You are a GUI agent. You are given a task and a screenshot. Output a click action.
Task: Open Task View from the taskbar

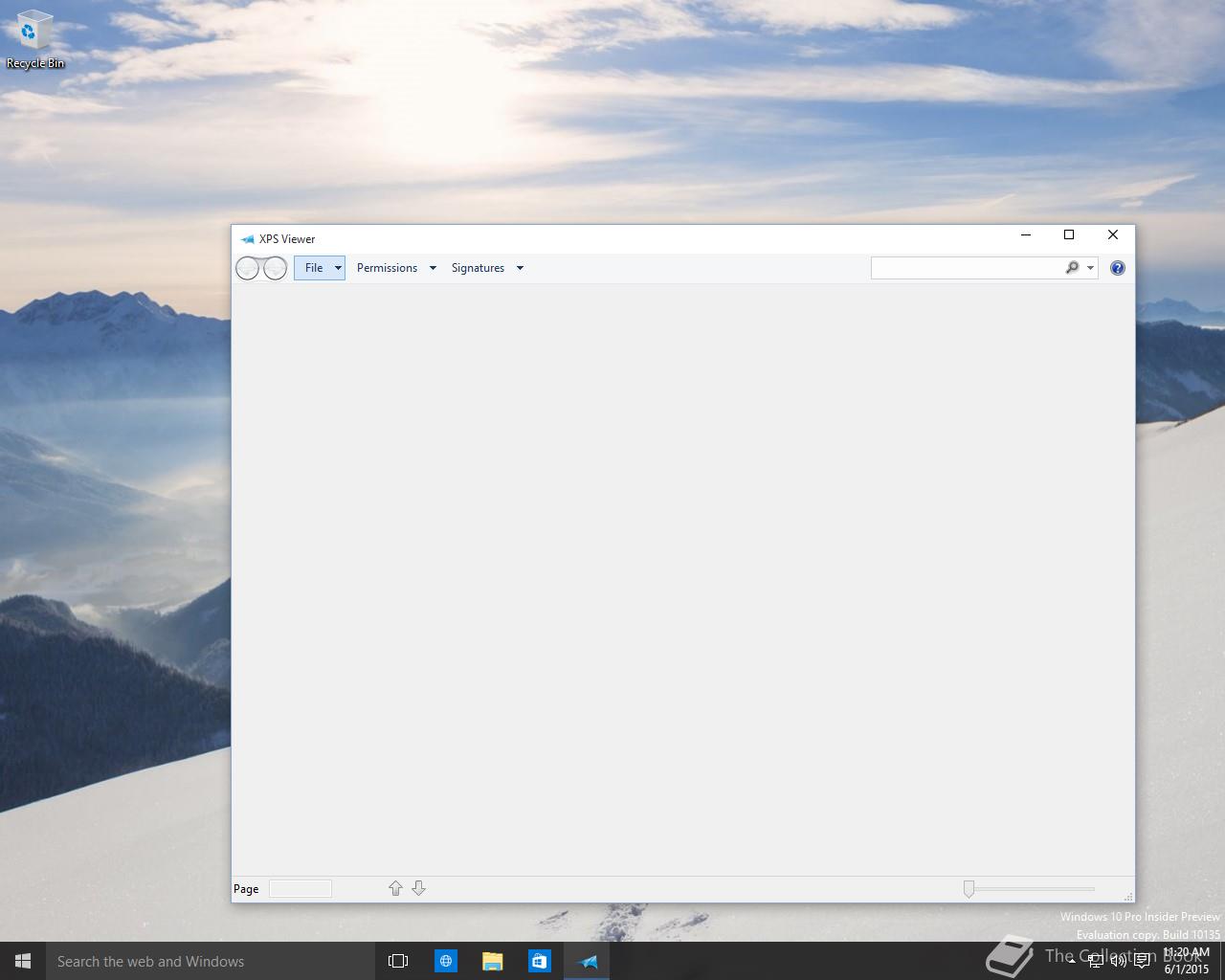pyautogui.click(x=398, y=961)
